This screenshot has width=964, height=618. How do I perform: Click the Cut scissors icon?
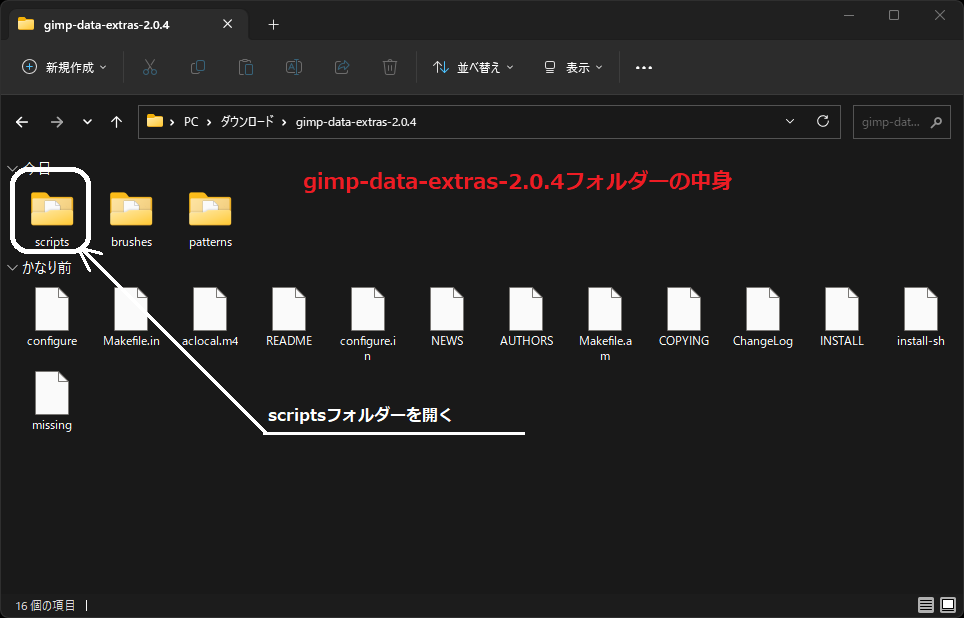click(x=149, y=67)
